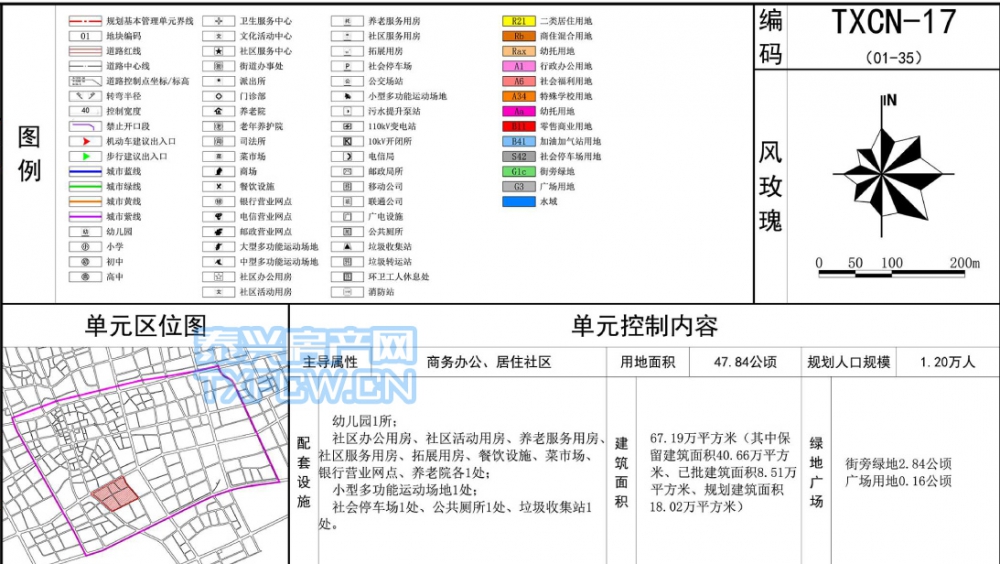Select the 邮政局所 envelope symbol
The height and width of the screenshot is (564, 1000).
point(348,172)
